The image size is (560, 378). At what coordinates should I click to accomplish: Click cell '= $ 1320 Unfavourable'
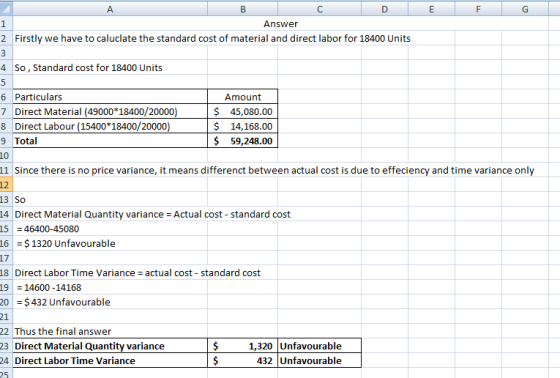[110, 243]
